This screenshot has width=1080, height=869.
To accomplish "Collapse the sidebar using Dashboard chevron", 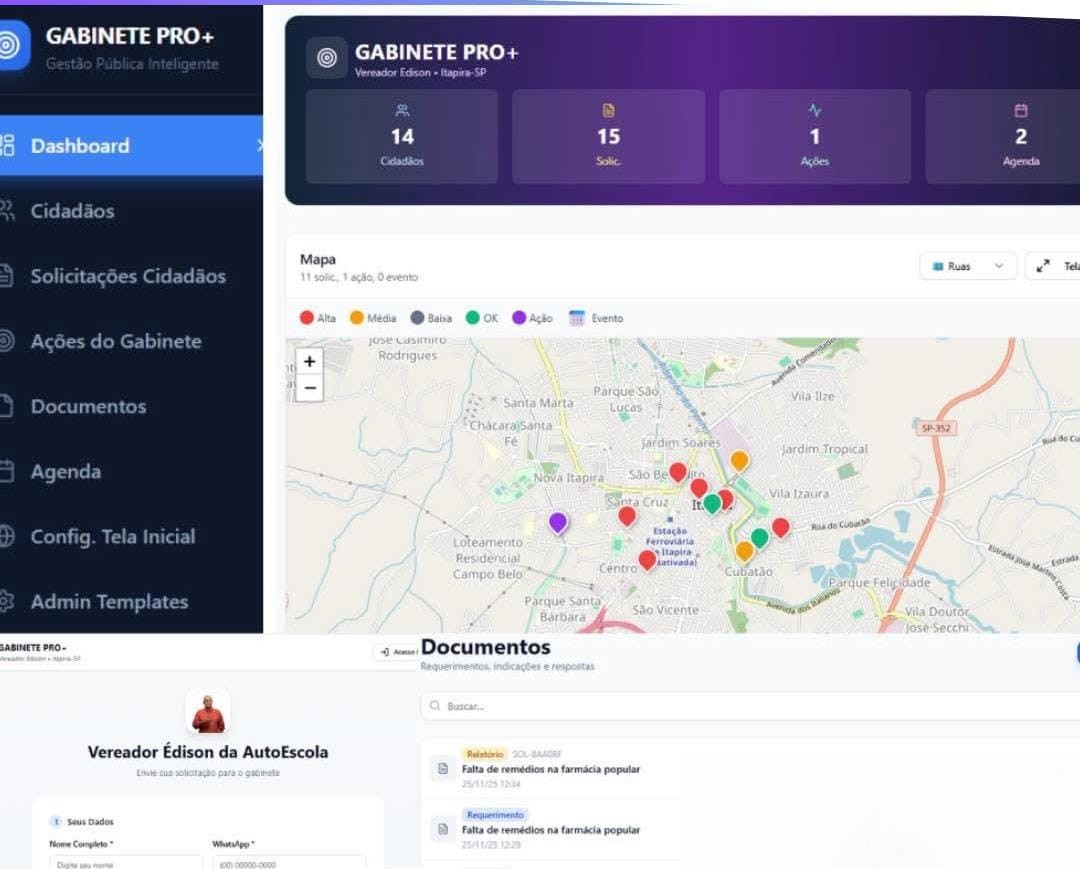I will click(x=259, y=146).
